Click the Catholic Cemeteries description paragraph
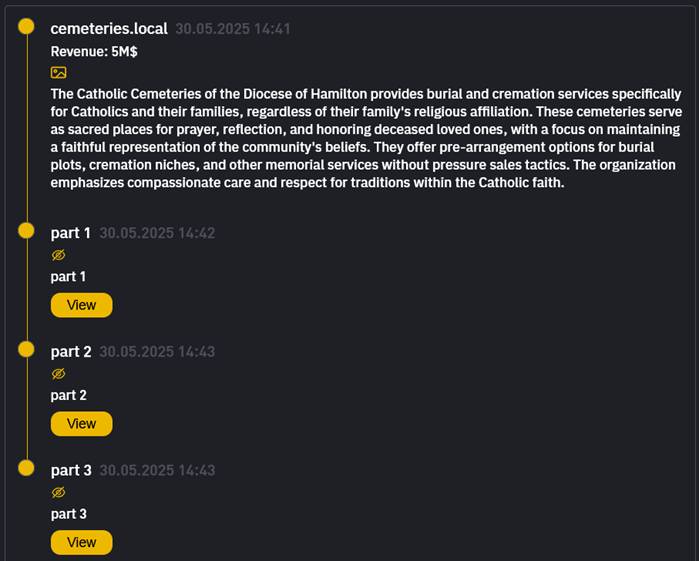Viewport: 699px width, 561px height. pos(365,138)
